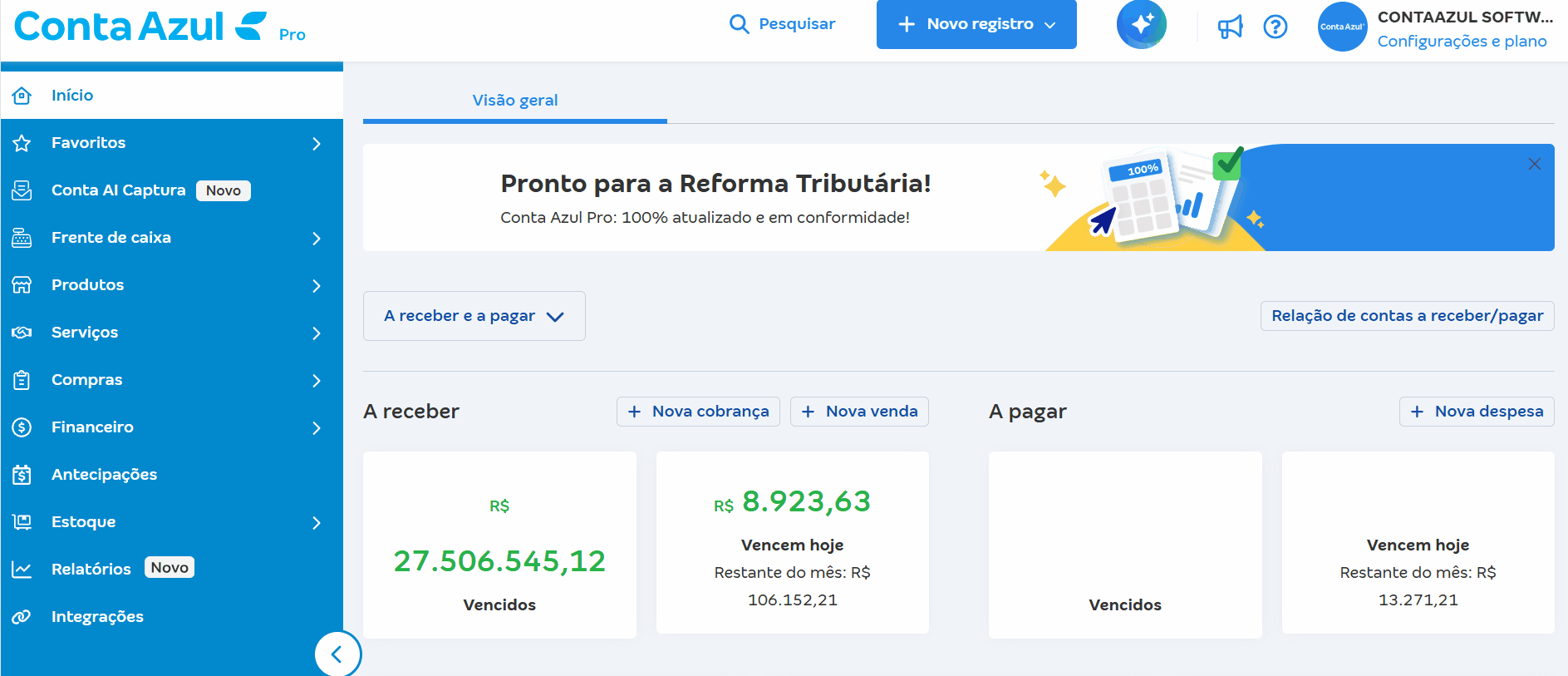Open the A receber e a pagar dropdown

[474, 316]
